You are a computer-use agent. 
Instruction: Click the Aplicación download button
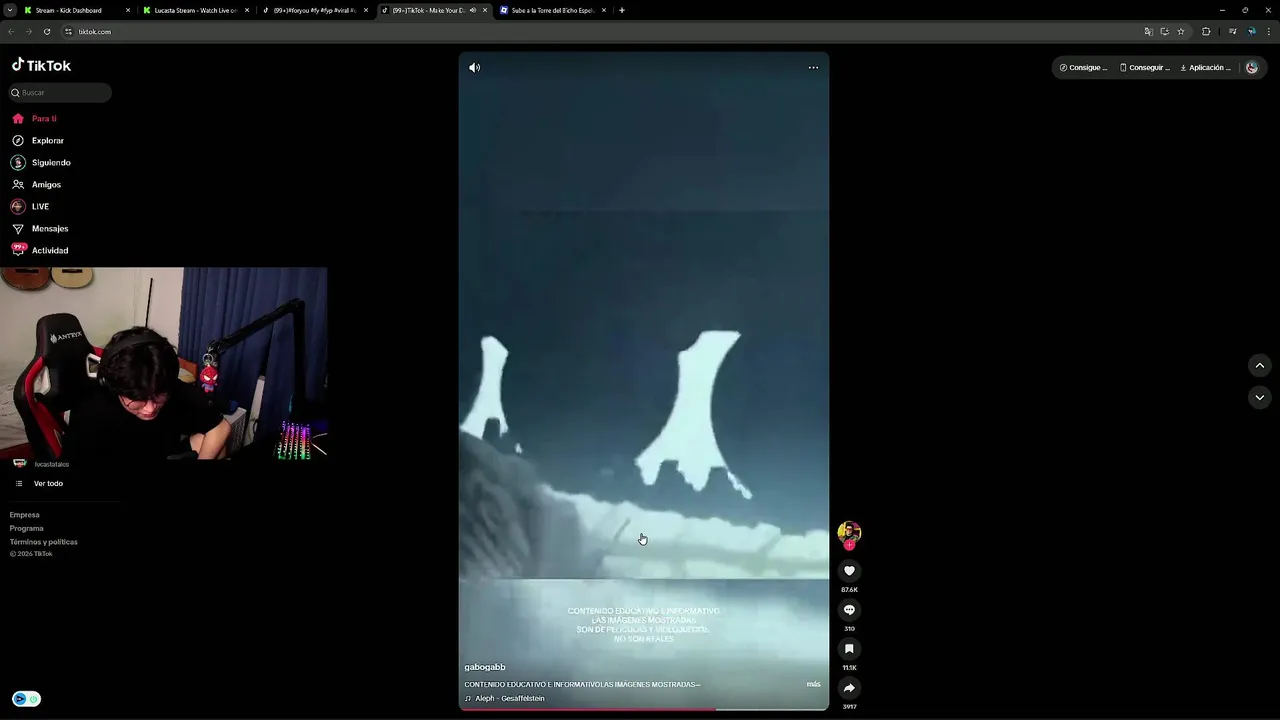click(1205, 68)
